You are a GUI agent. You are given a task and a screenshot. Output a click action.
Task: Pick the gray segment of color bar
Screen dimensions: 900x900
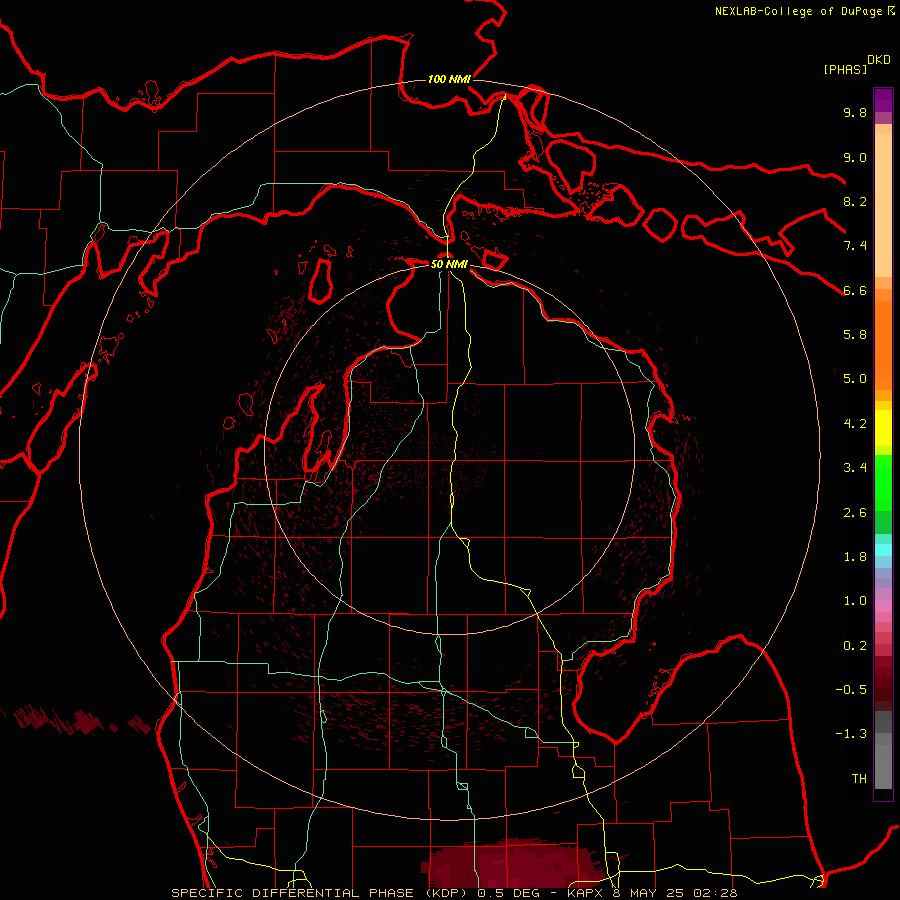tap(883, 750)
